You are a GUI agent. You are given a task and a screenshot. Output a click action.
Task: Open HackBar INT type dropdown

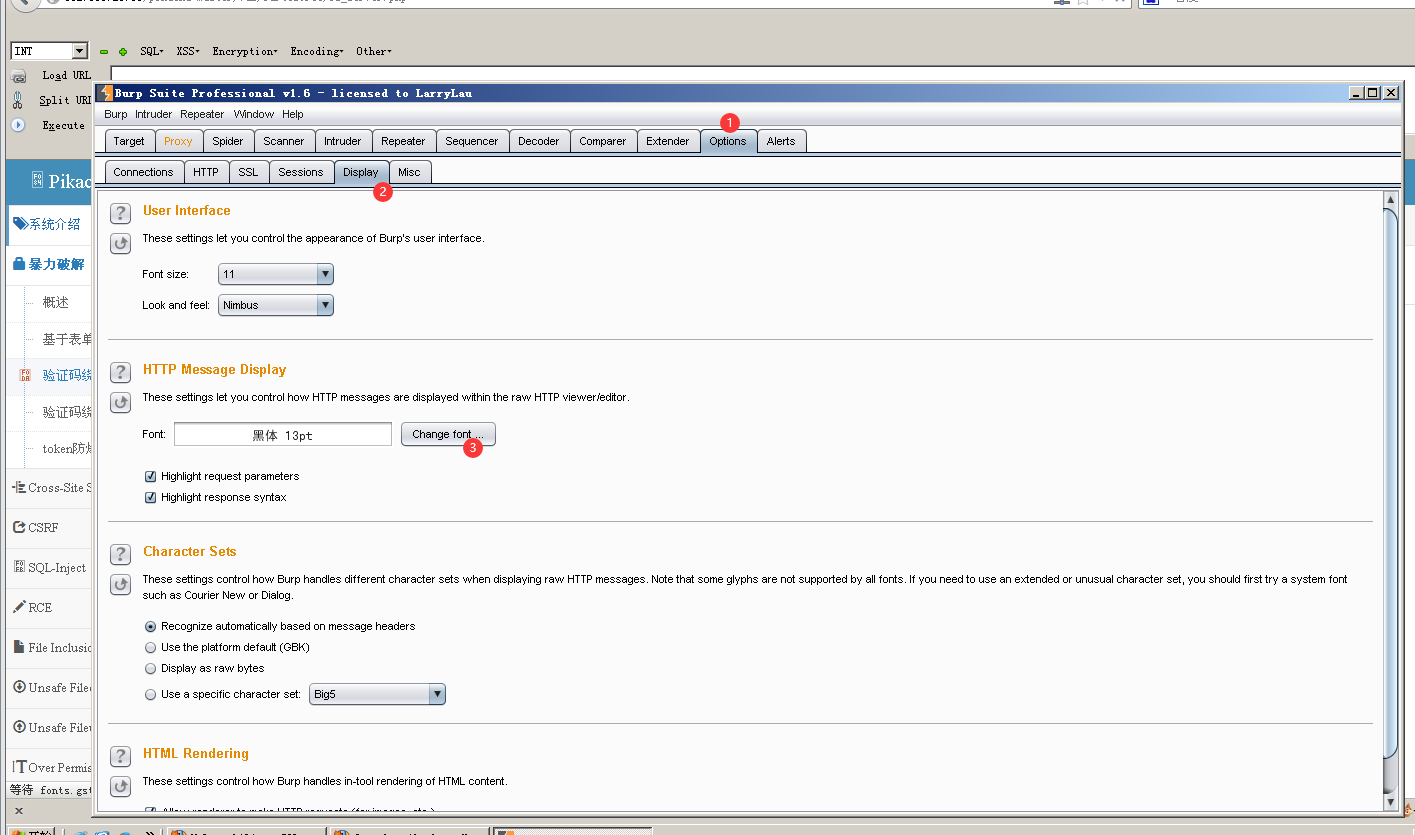coord(50,51)
